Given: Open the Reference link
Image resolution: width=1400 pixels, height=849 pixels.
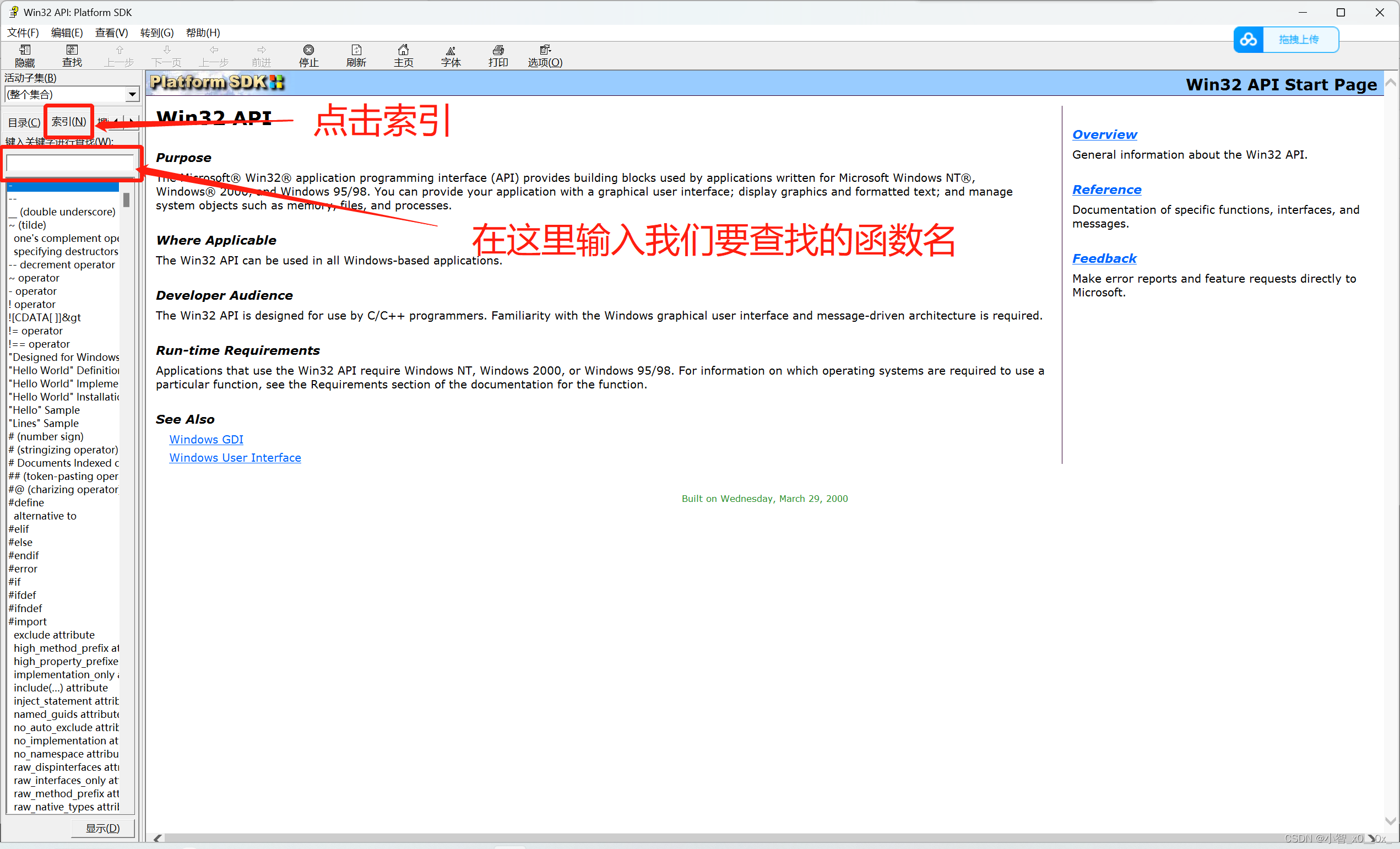Looking at the screenshot, I should 1106,190.
